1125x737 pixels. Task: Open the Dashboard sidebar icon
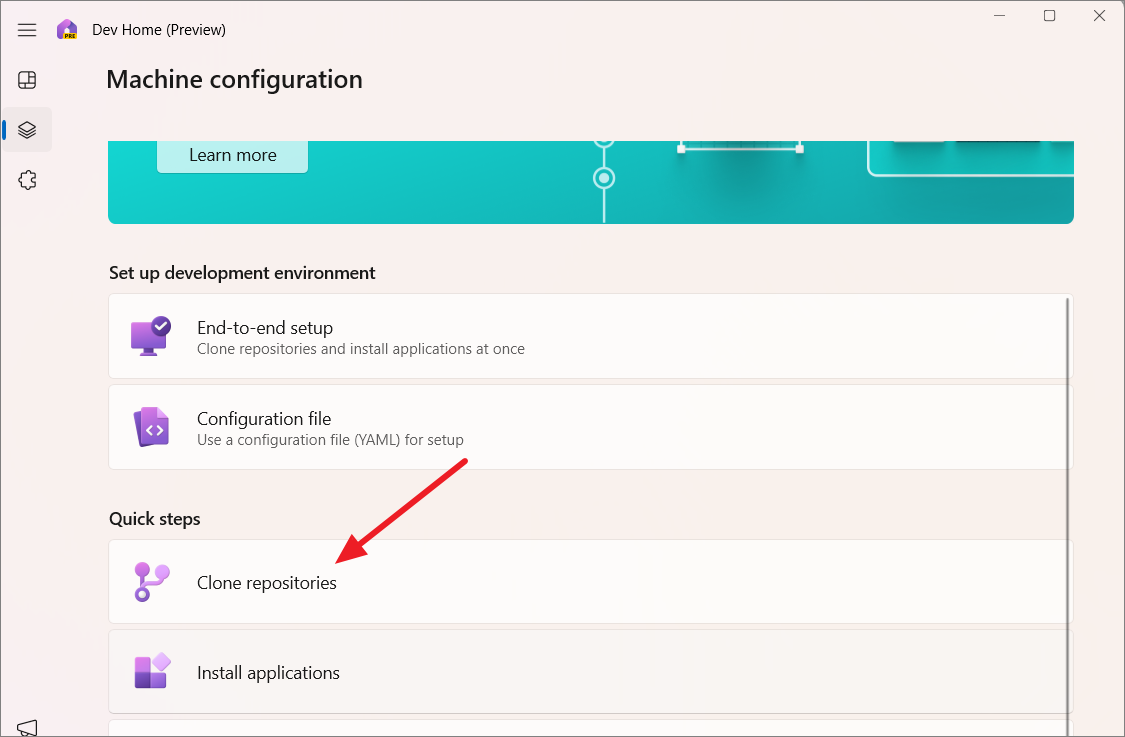[27, 80]
